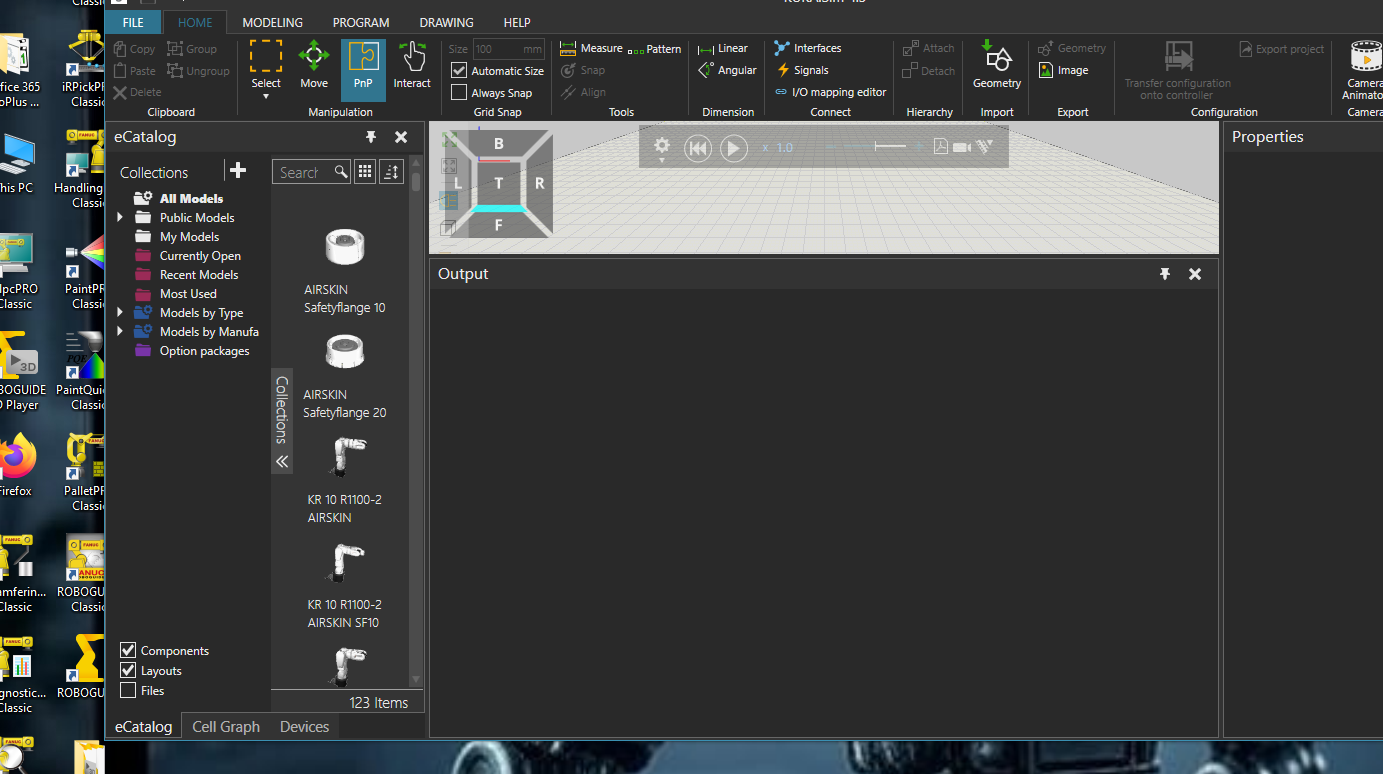Activate the Move manipulation tool
The width and height of the screenshot is (1383, 774).
pyautogui.click(x=314, y=66)
